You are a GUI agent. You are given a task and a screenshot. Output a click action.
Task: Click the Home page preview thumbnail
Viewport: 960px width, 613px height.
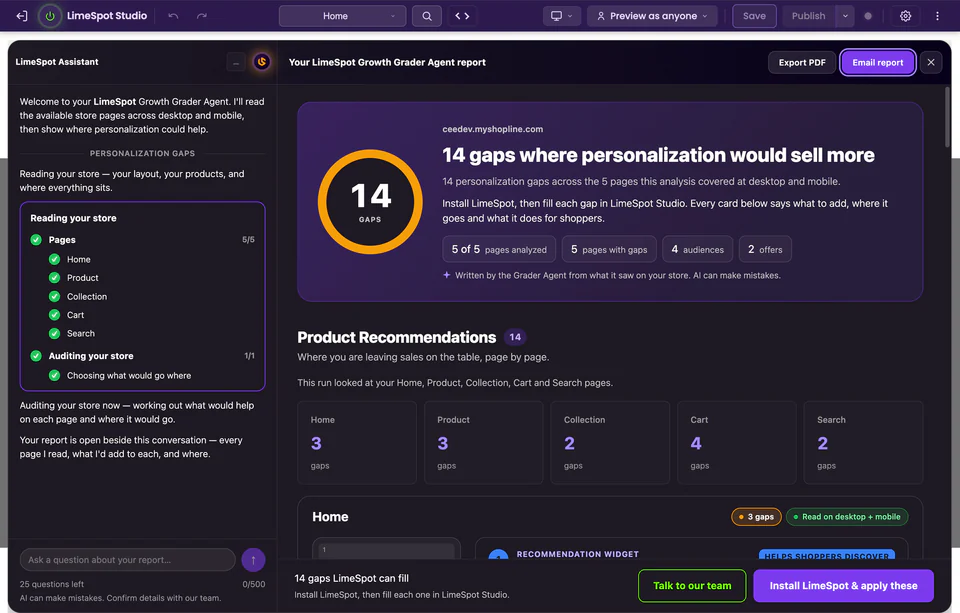[x=386, y=548]
